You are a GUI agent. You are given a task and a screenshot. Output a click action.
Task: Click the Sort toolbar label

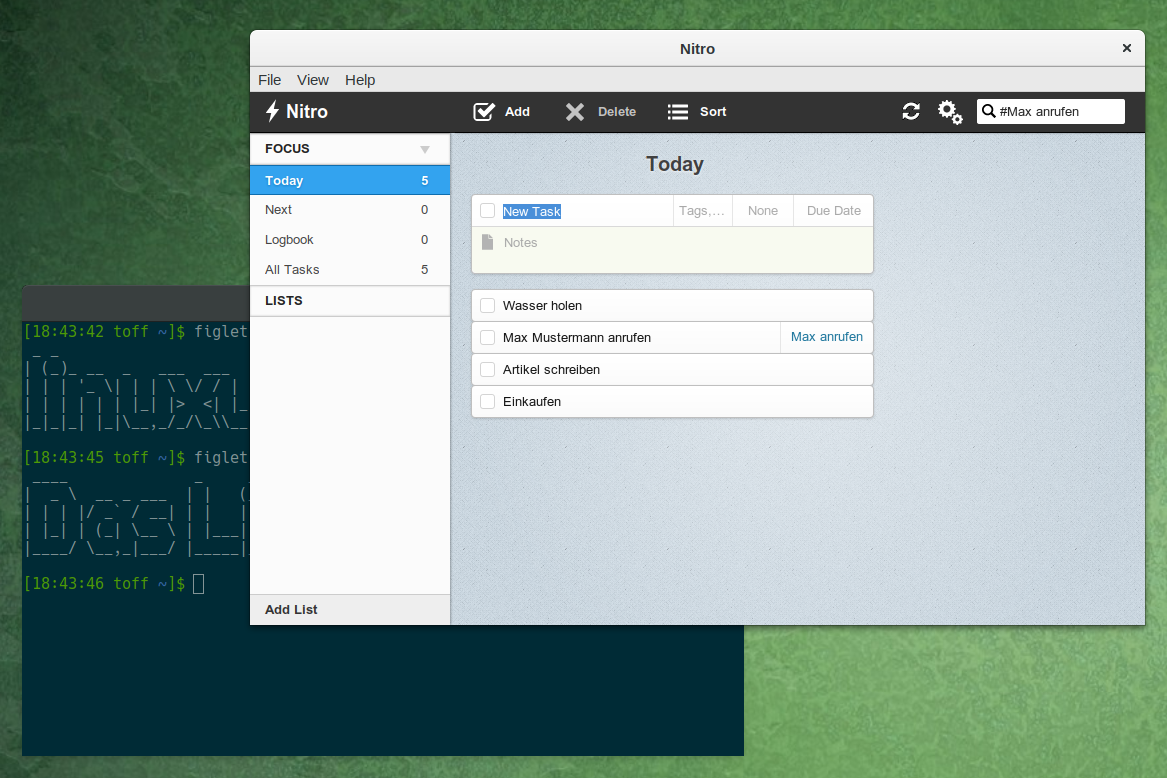713,112
